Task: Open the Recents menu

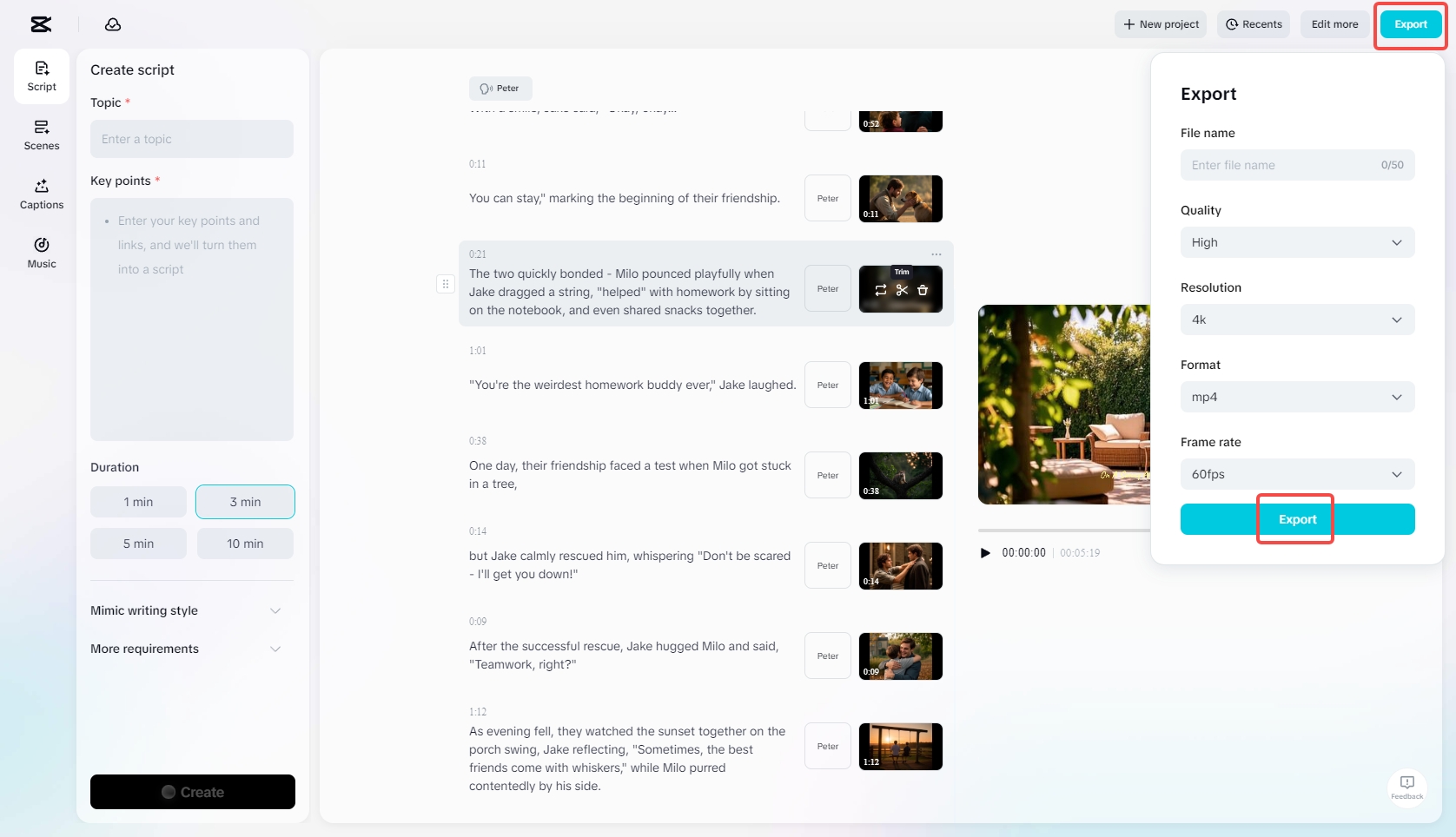Action: click(x=1254, y=24)
